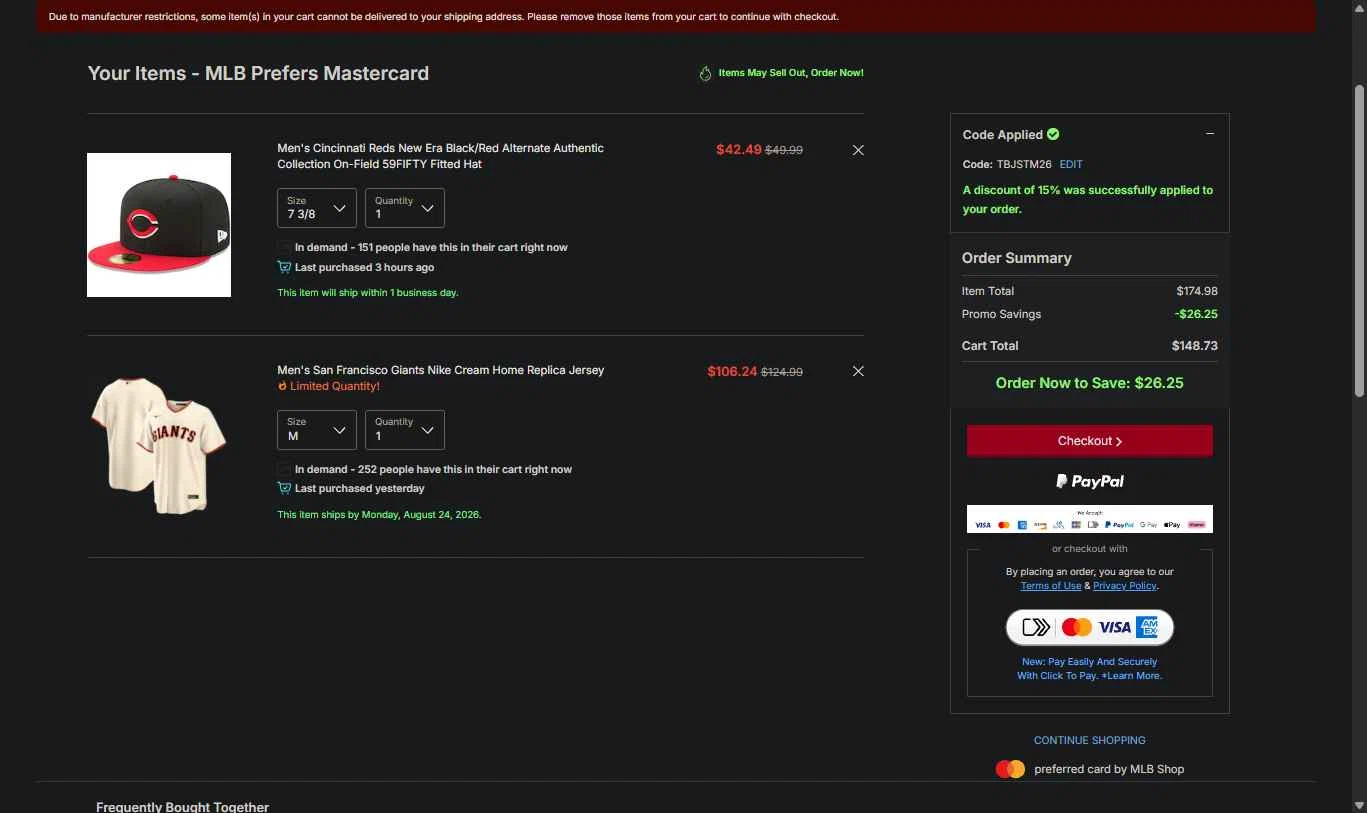Open the Terms of Use link
Screen dimensions: 1367x813
pyautogui.click(x=1051, y=586)
